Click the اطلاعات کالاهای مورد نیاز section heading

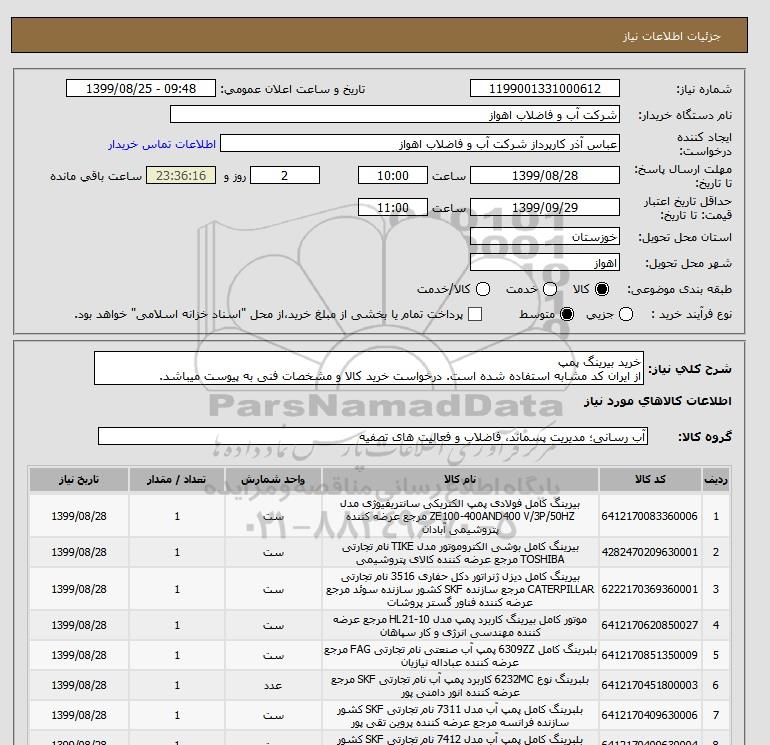(658, 401)
